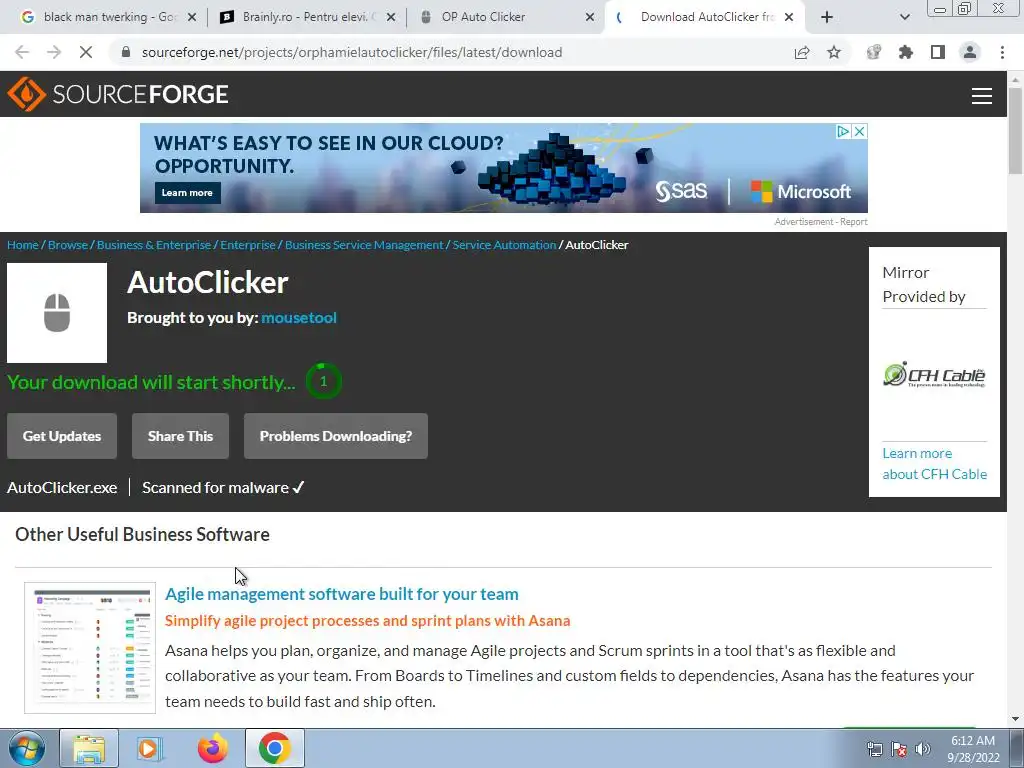The image size is (1024, 768).
Task: Open new browser tab
Action: pyautogui.click(x=827, y=17)
